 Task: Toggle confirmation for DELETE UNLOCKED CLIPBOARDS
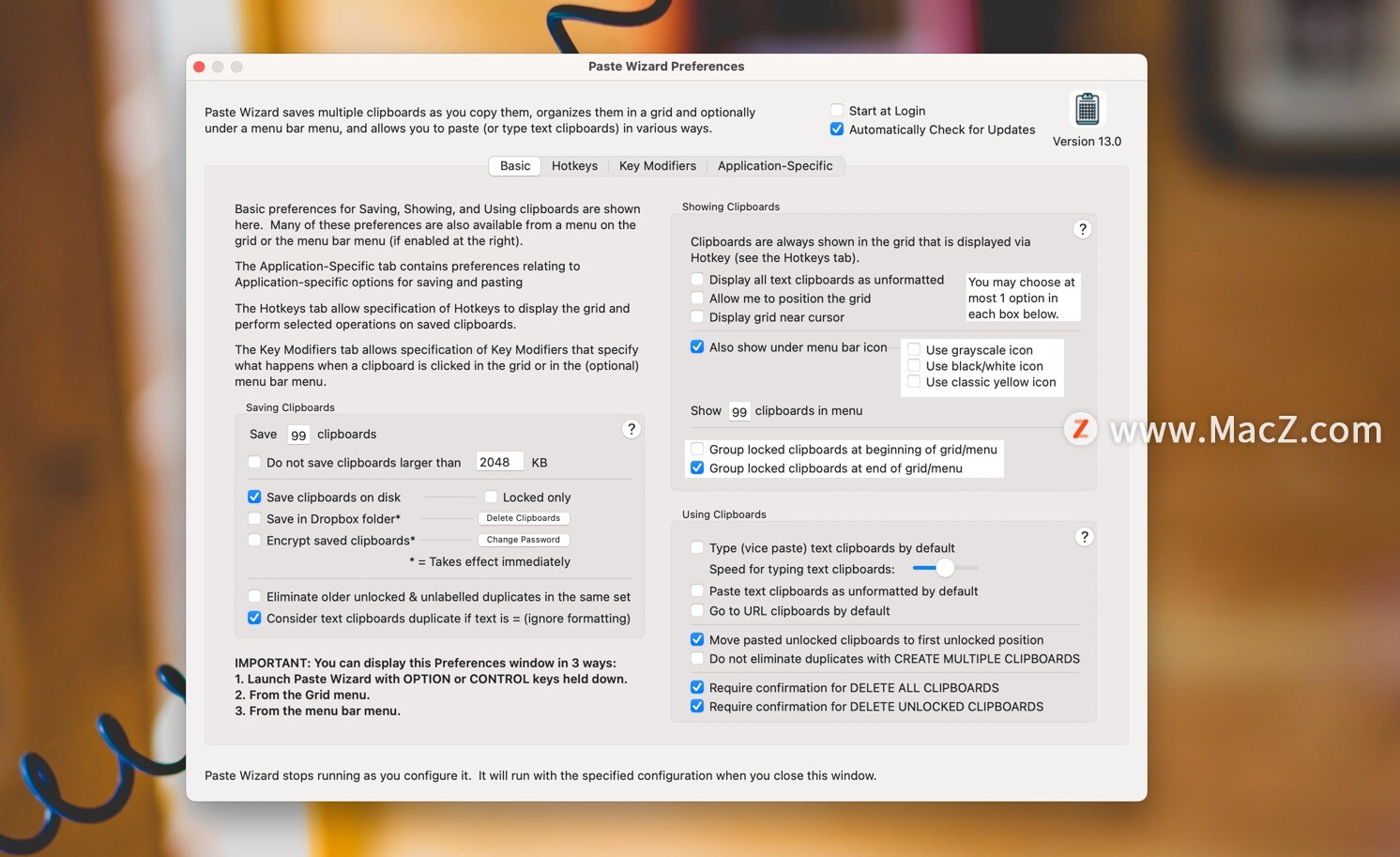(x=697, y=706)
